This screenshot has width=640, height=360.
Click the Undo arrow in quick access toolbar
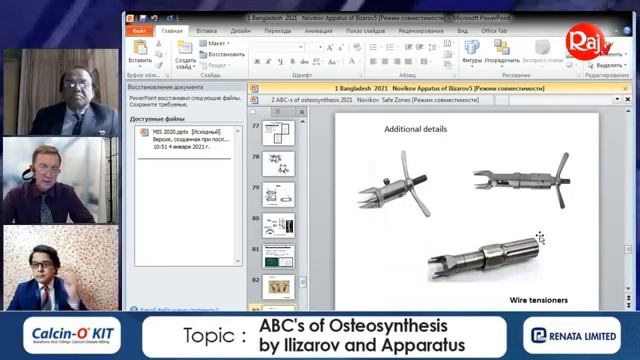pos(154,18)
